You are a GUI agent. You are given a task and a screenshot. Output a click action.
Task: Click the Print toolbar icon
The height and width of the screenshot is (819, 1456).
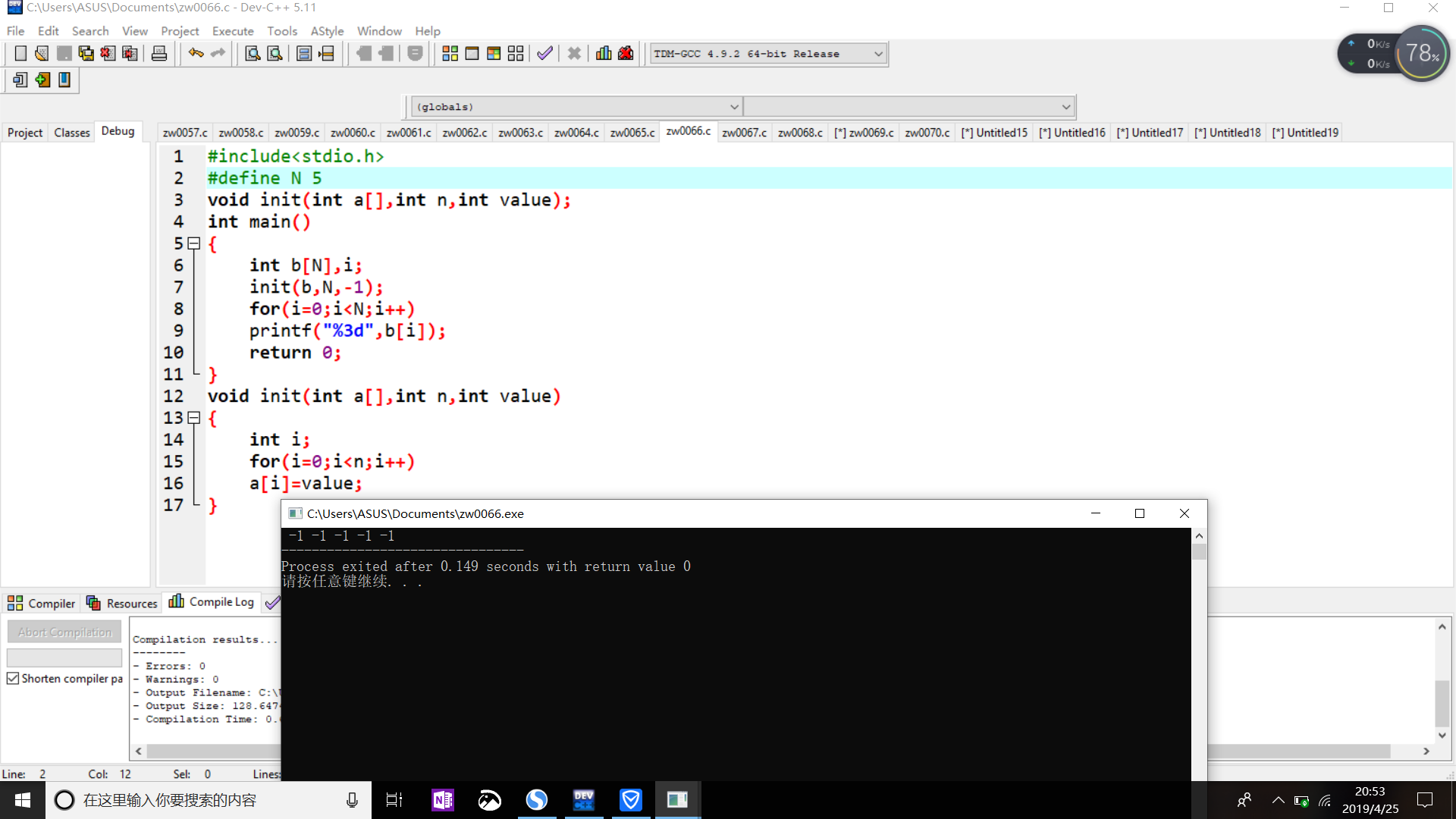(x=159, y=54)
